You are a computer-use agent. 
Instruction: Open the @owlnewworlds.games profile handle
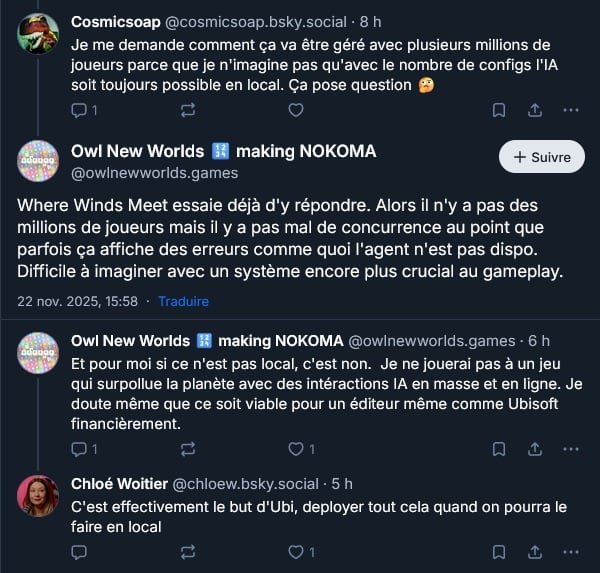click(x=155, y=173)
